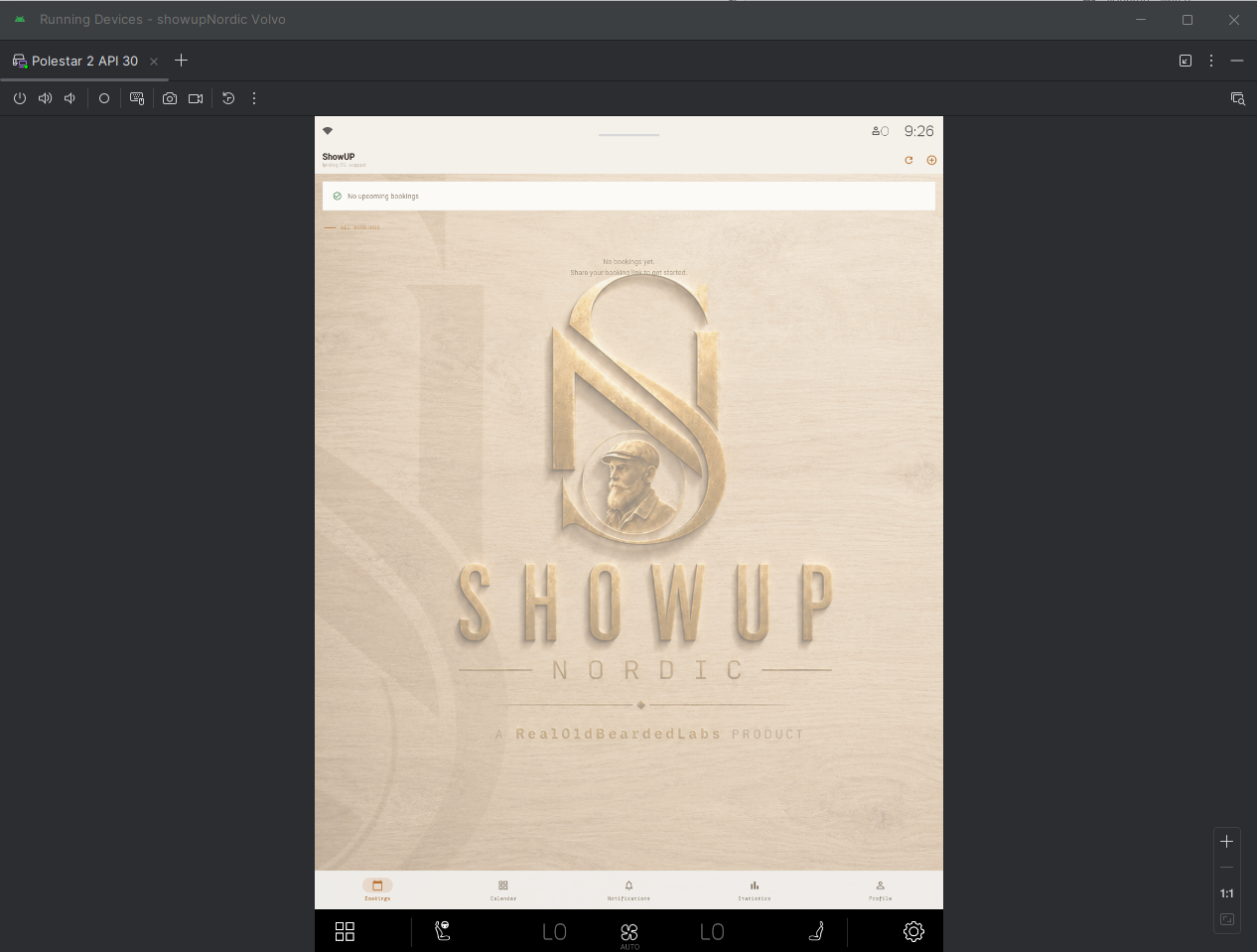
Task: Select the Polestar 2 API 30 tab
Action: (x=84, y=61)
